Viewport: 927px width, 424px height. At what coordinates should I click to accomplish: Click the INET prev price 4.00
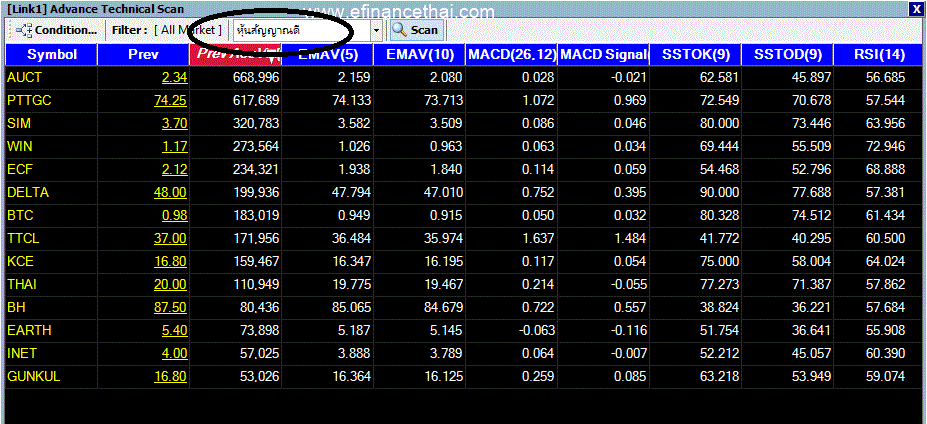[174, 354]
